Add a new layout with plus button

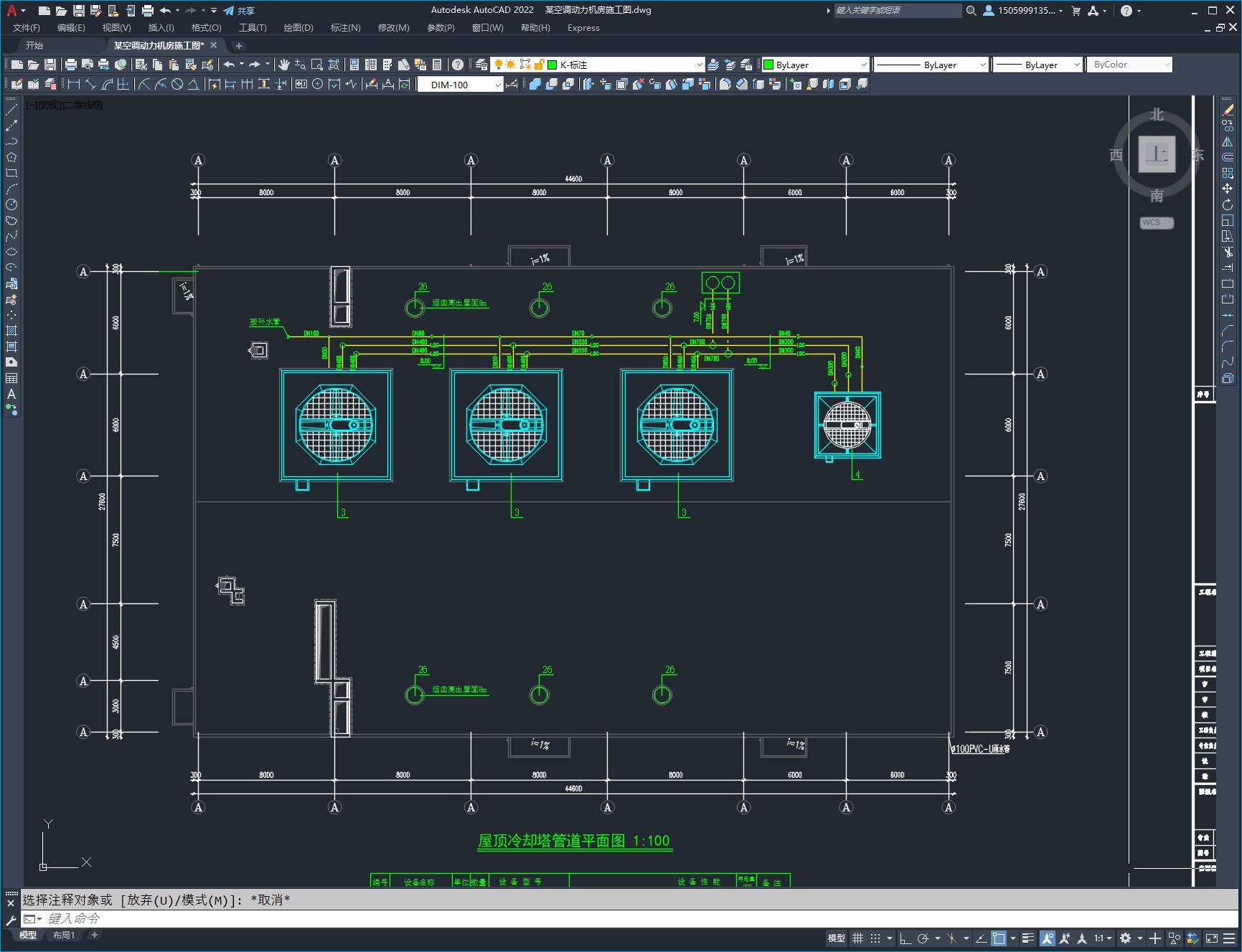click(94, 935)
